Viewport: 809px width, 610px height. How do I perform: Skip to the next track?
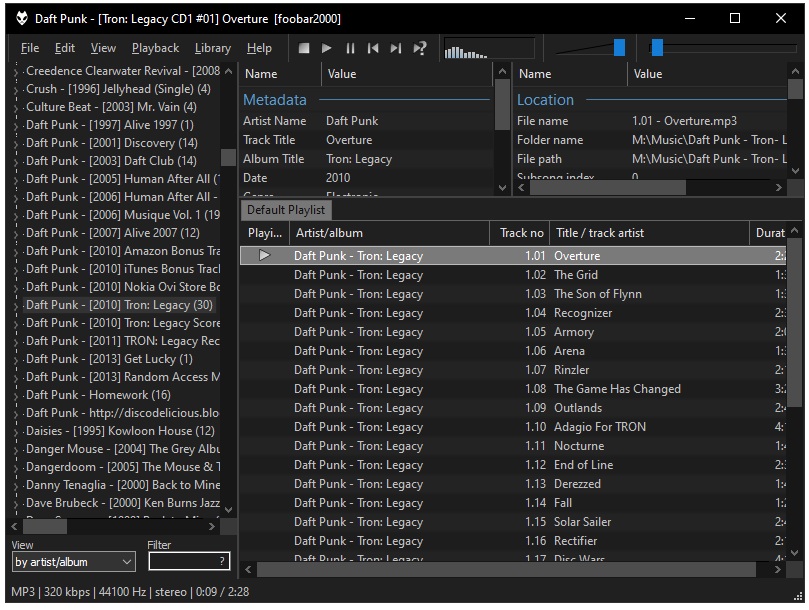396,48
